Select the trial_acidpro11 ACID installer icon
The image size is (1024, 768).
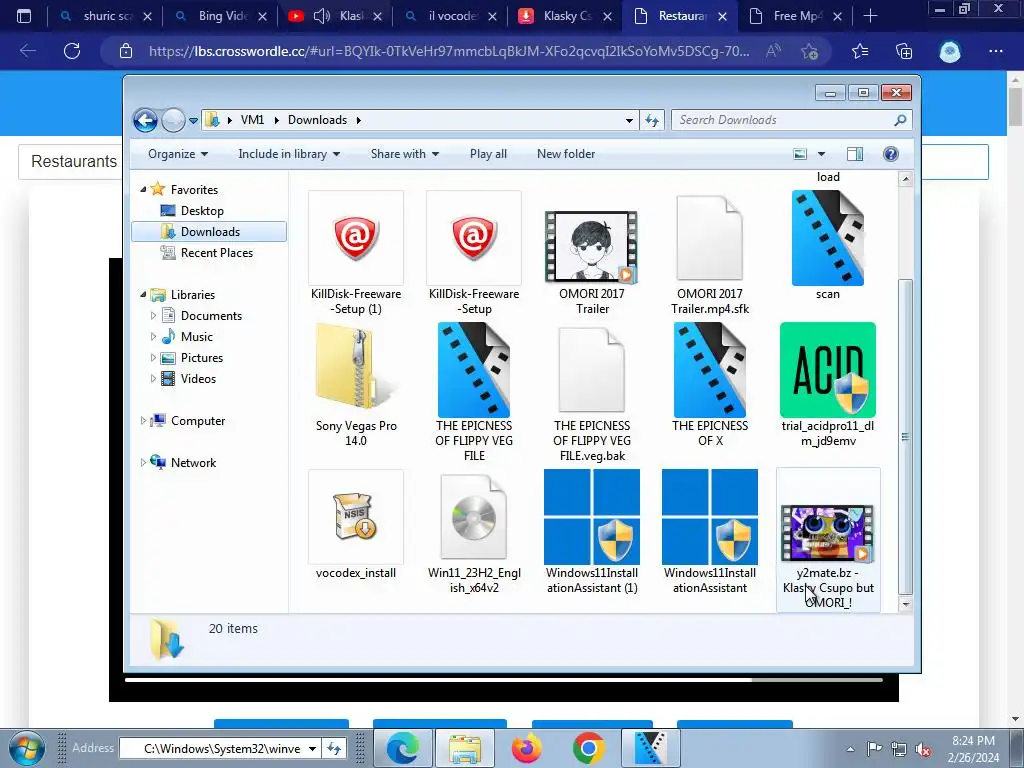click(827, 370)
